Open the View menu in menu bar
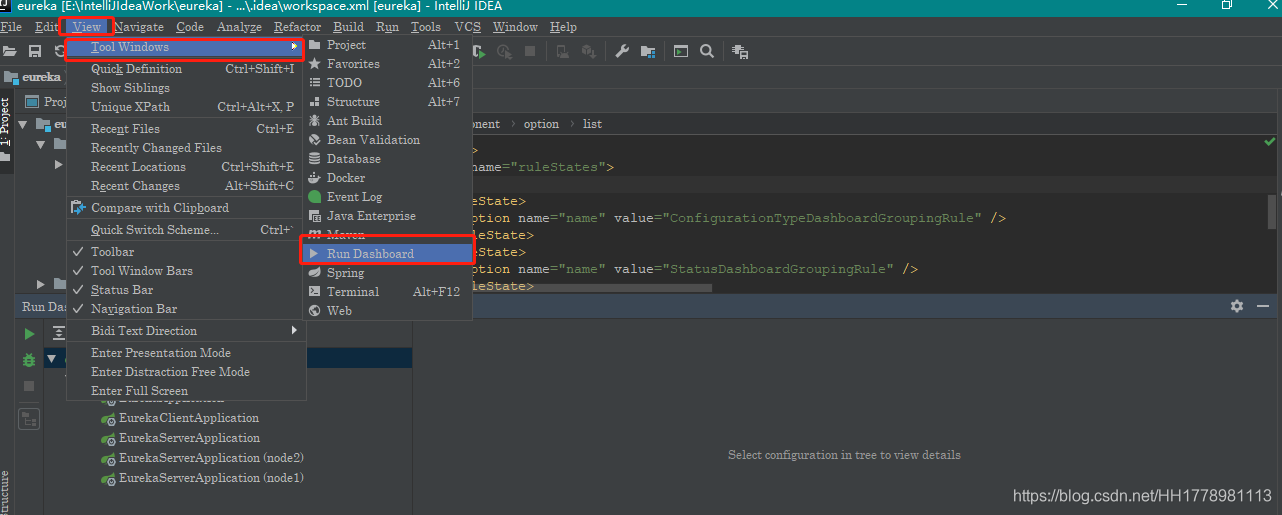Viewport: 1282px width, 515px height. tap(87, 27)
